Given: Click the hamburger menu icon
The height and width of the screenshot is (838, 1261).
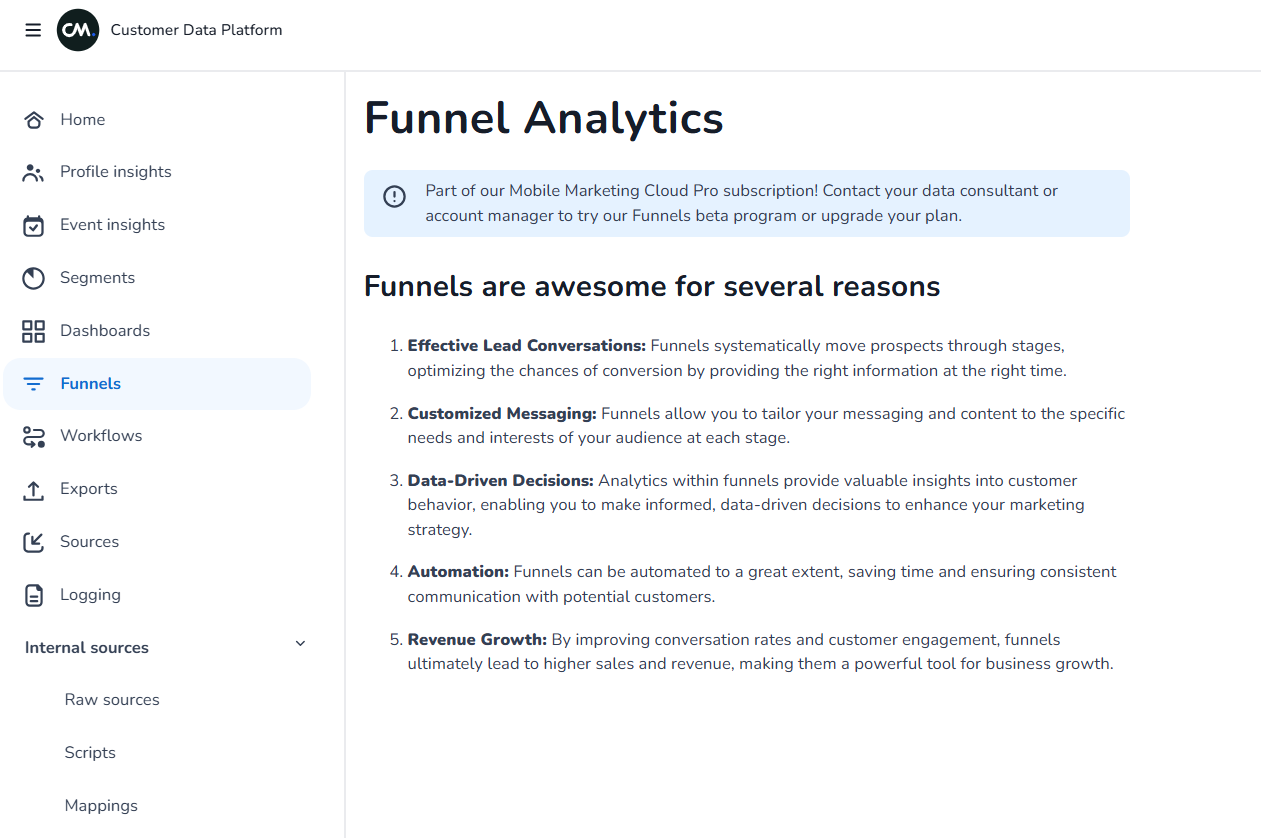Looking at the screenshot, I should pyautogui.click(x=33, y=30).
